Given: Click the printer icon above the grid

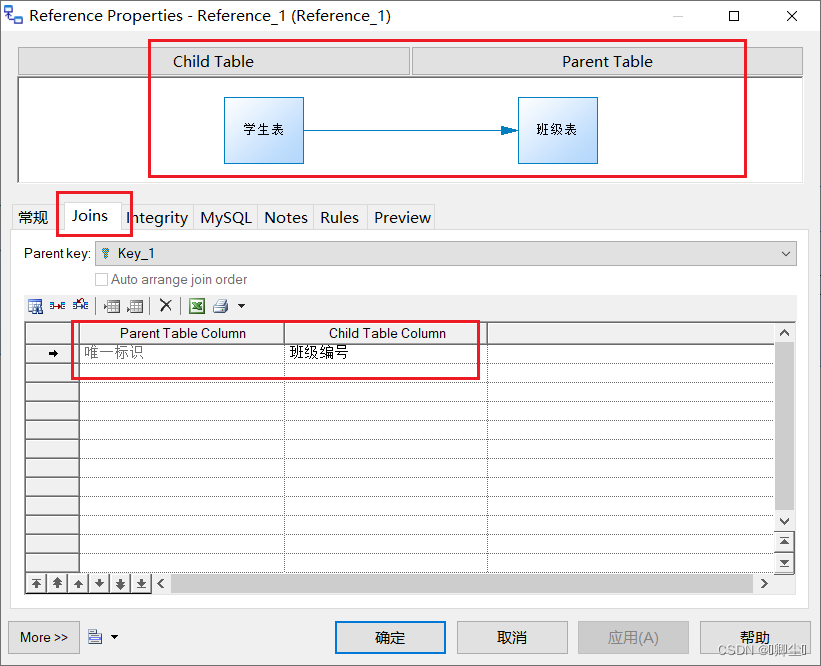Looking at the screenshot, I should [218, 306].
